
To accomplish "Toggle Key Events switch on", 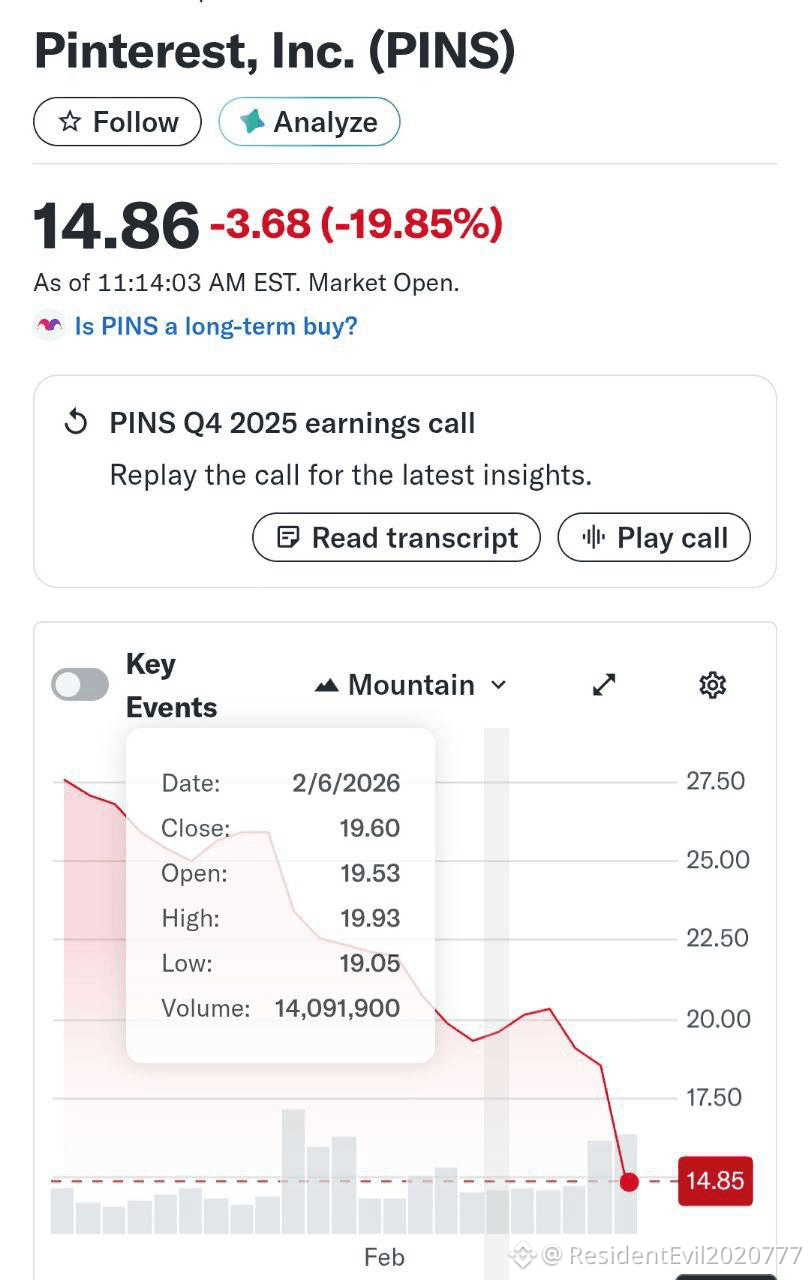I will tap(80, 685).
